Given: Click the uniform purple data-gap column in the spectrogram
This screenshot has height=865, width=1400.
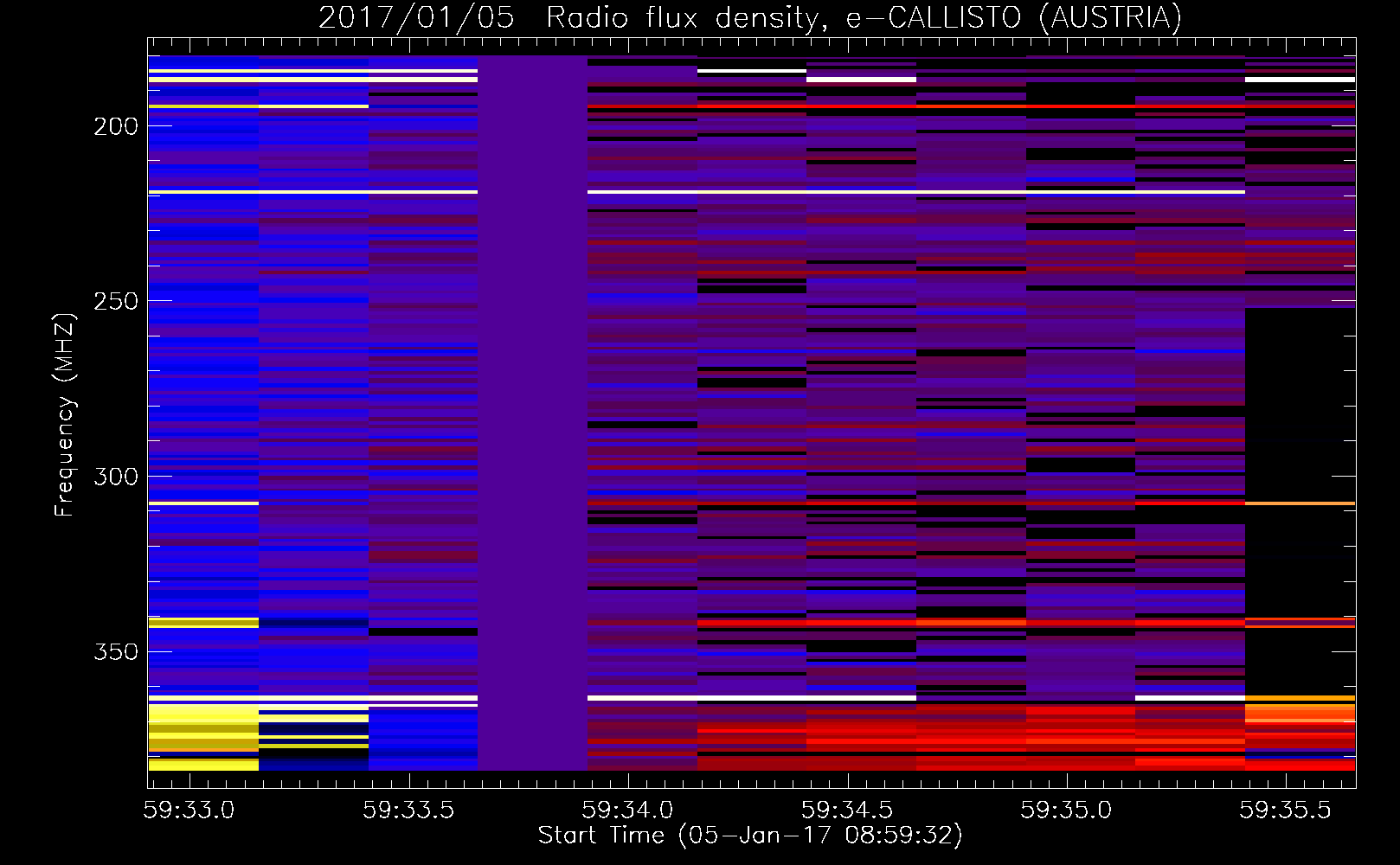Looking at the screenshot, I should coord(532,413).
